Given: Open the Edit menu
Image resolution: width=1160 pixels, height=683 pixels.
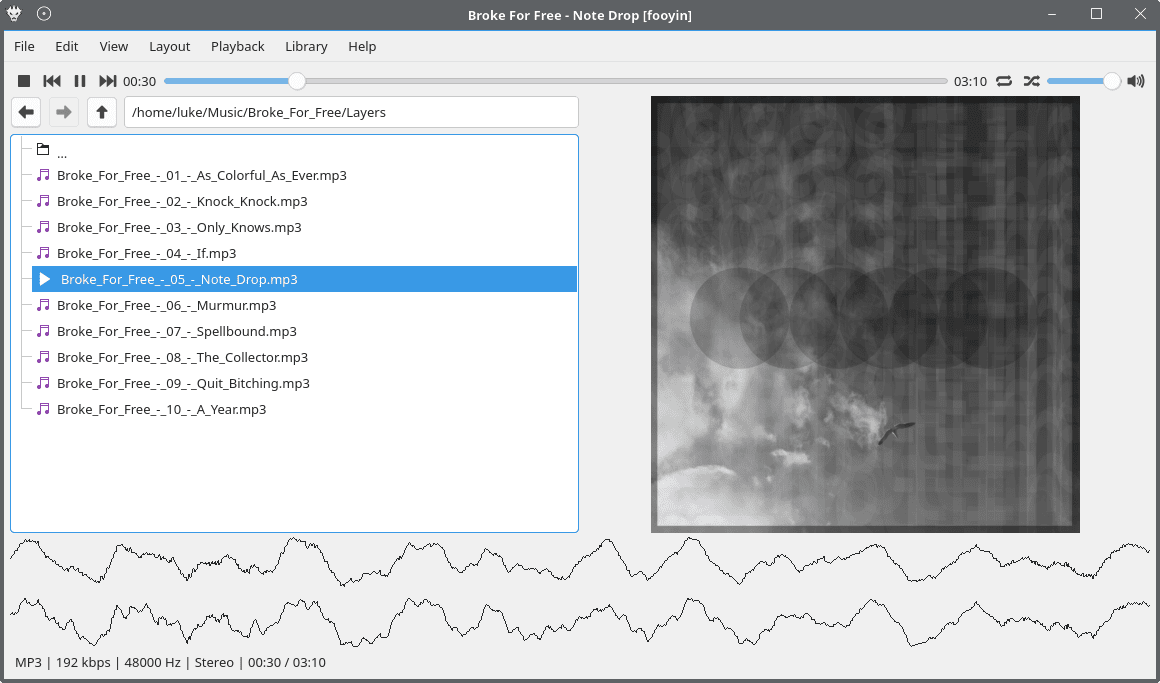Looking at the screenshot, I should point(67,46).
